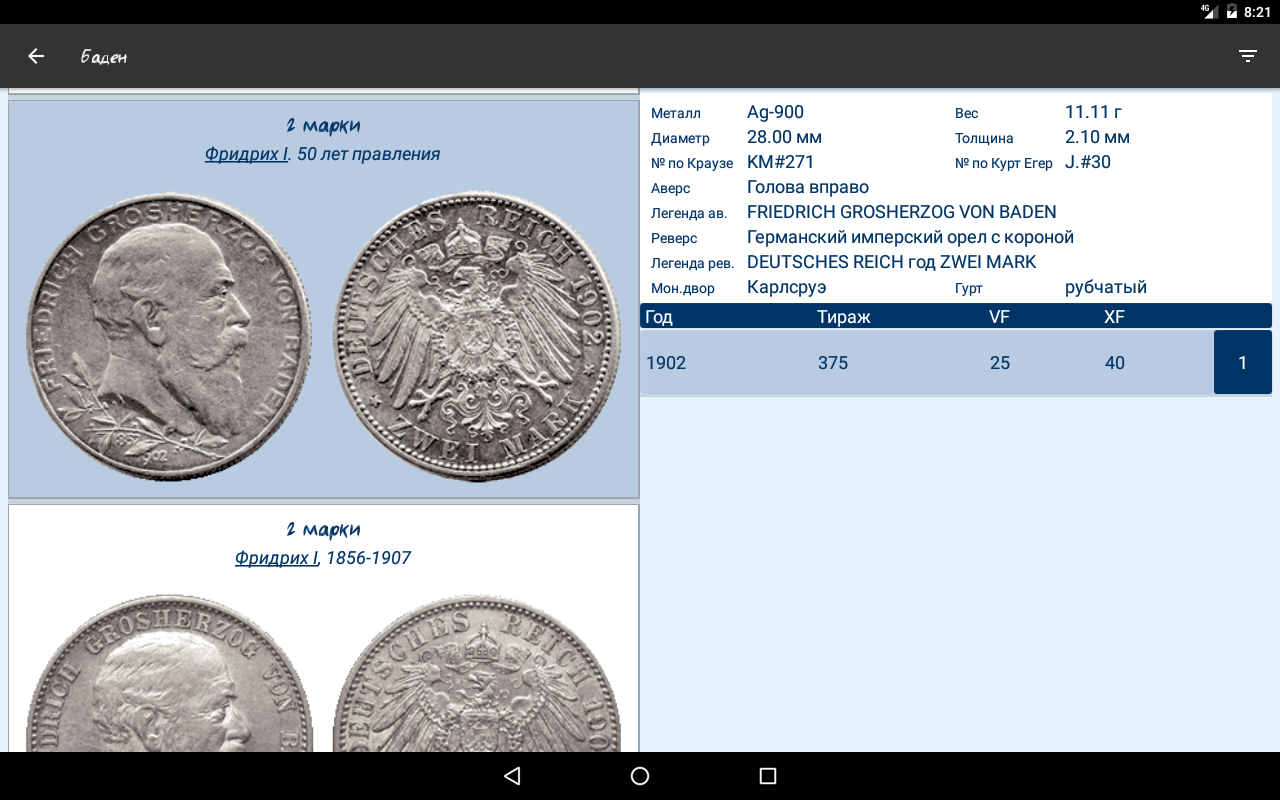Tap the reverse description Германский имперский орел с короной
The width and height of the screenshot is (1280, 800).
(x=910, y=237)
